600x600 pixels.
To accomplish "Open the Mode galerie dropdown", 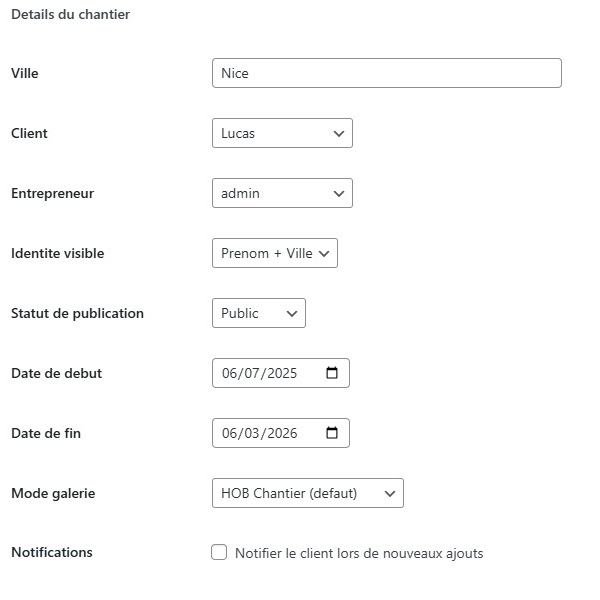I will coord(307,493).
